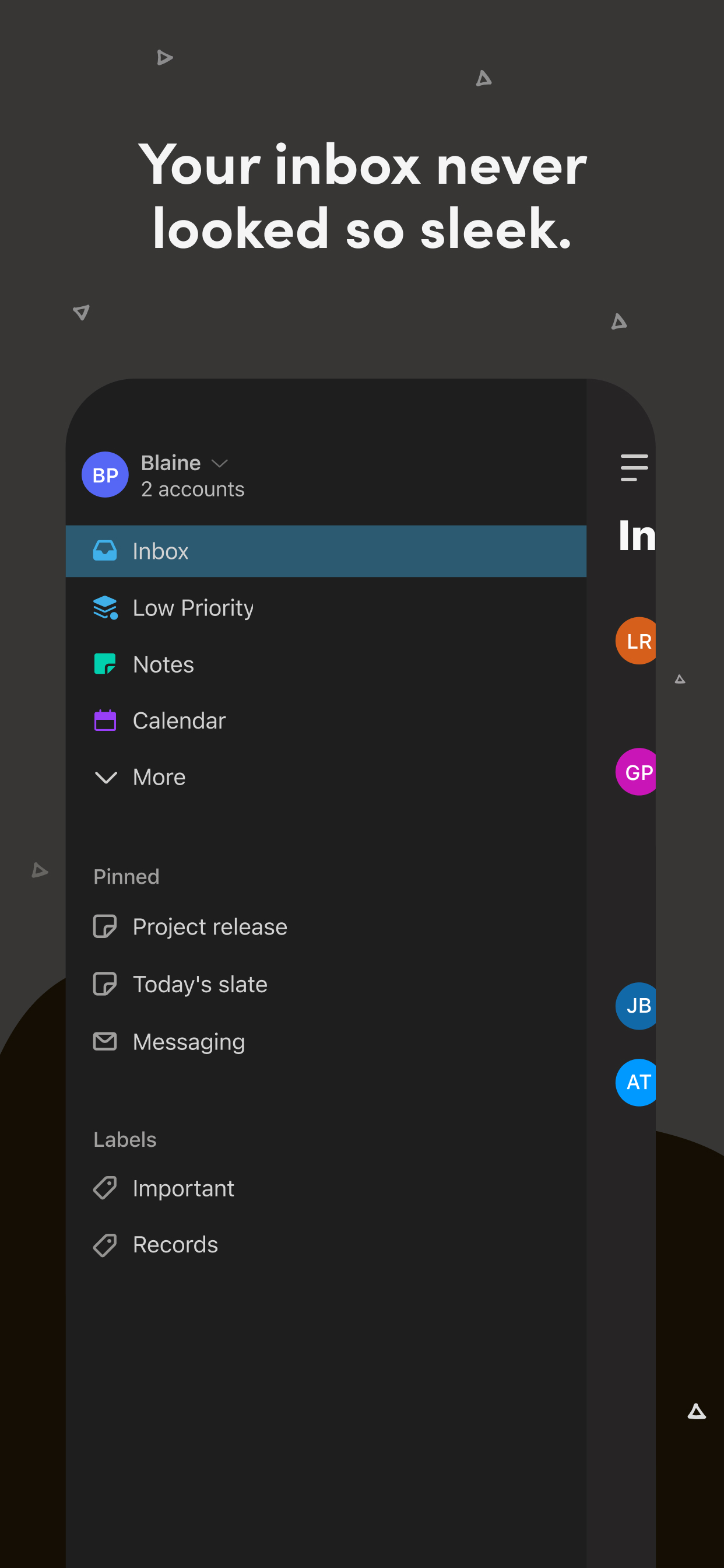This screenshot has width=724, height=1568.
Task: Click the Messaging envelope icon
Action: [x=105, y=1041]
